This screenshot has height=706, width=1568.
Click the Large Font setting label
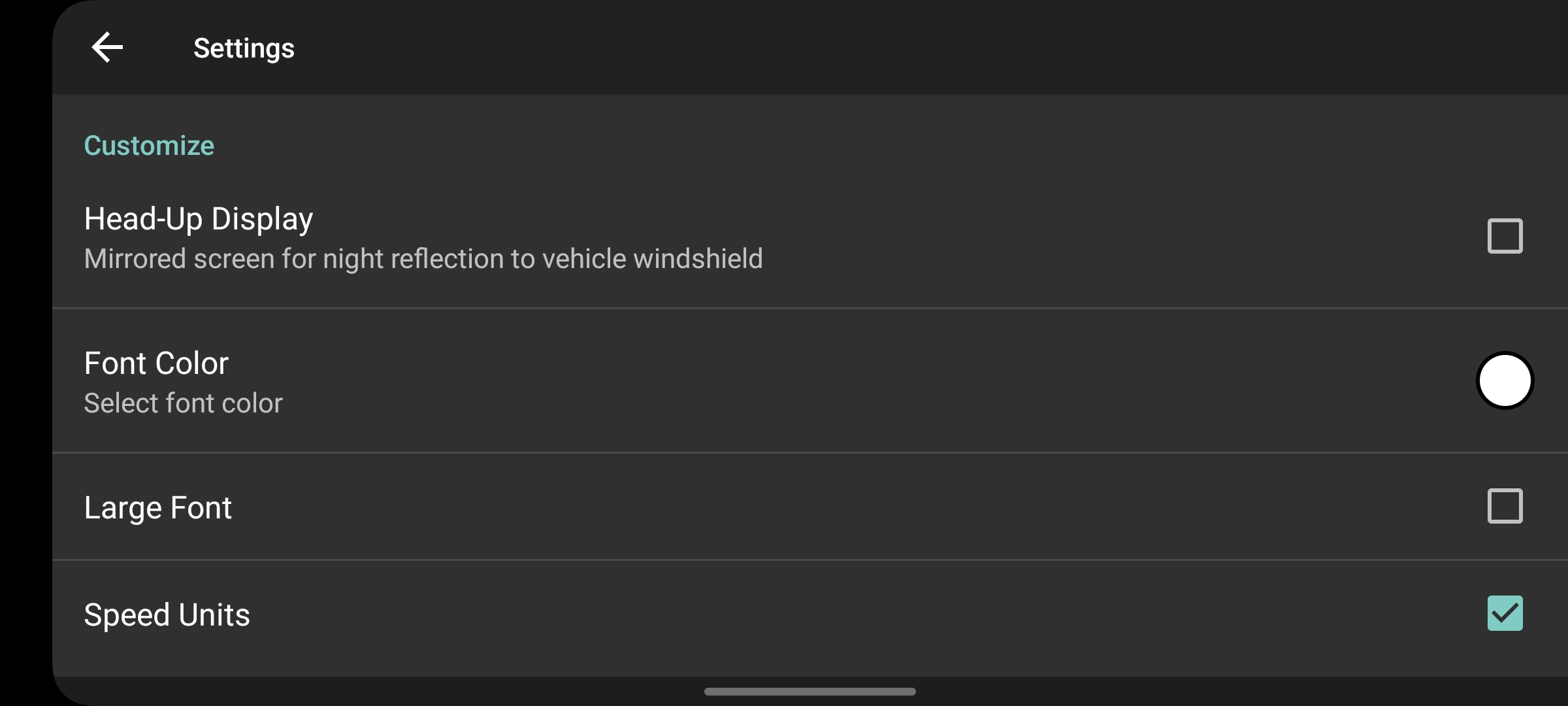coord(157,508)
